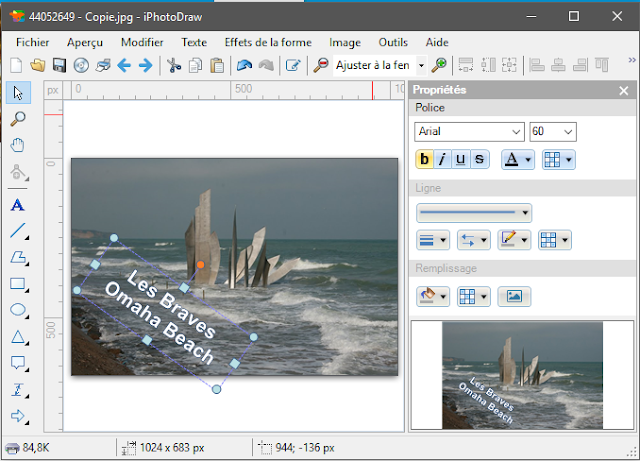Click the orange rotation handle on text

(200, 265)
